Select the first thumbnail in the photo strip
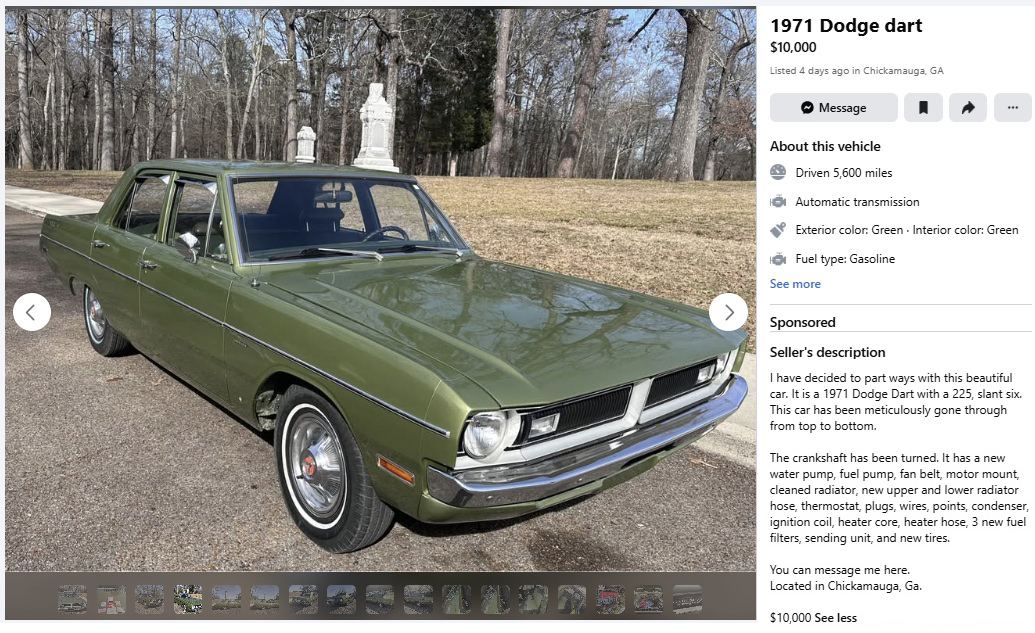This screenshot has height=633, width=1035. coord(72,599)
